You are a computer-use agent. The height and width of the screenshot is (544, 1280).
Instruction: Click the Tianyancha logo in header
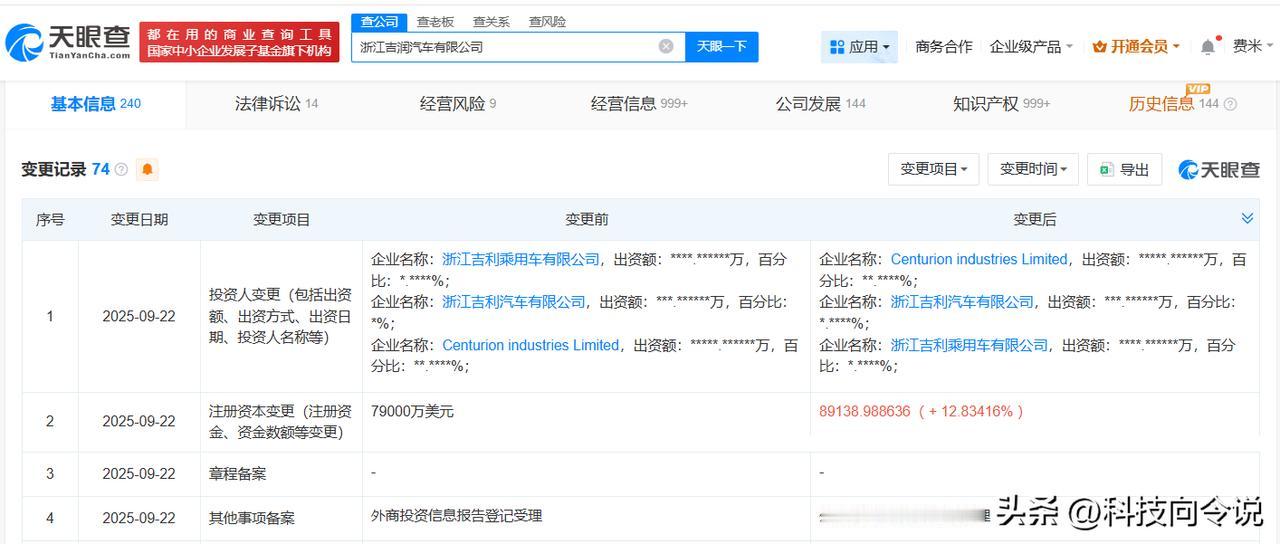click(68, 41)
